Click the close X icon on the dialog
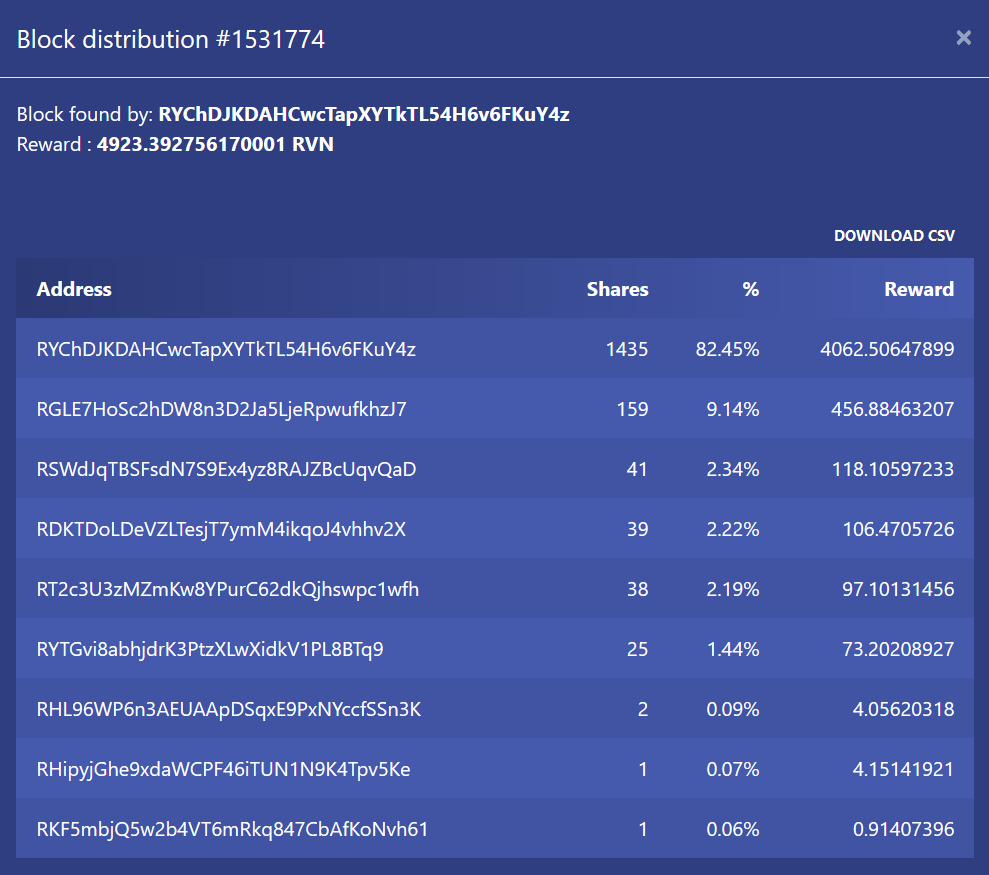The height and width of the screenshot is (875, 989). 963,38
